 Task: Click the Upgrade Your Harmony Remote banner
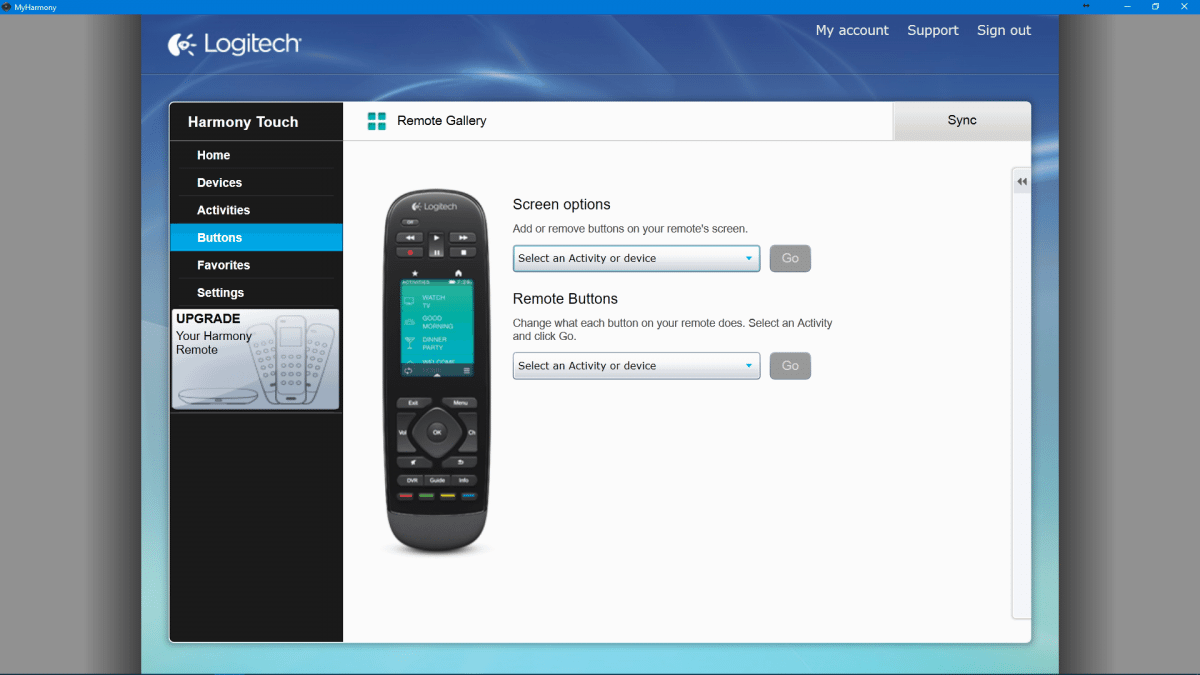coord(255,359)
